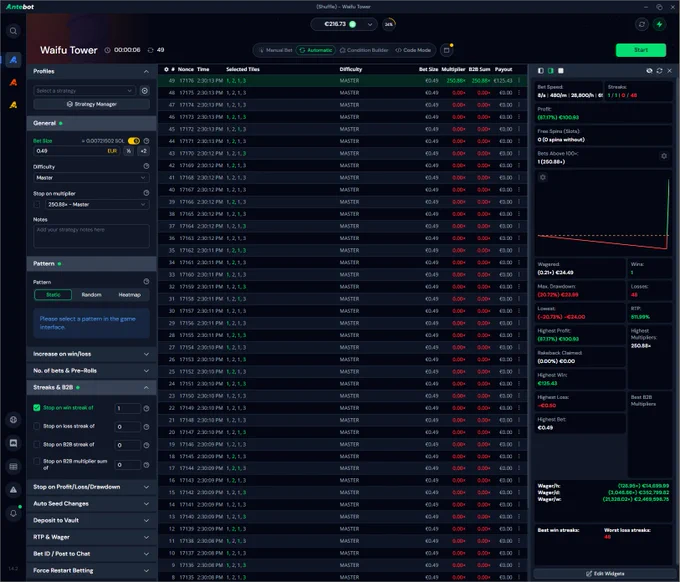Viewport: 680px width, 582px height.
Task: Open the chat box icon in left sidebar
Action: (13, 443)
